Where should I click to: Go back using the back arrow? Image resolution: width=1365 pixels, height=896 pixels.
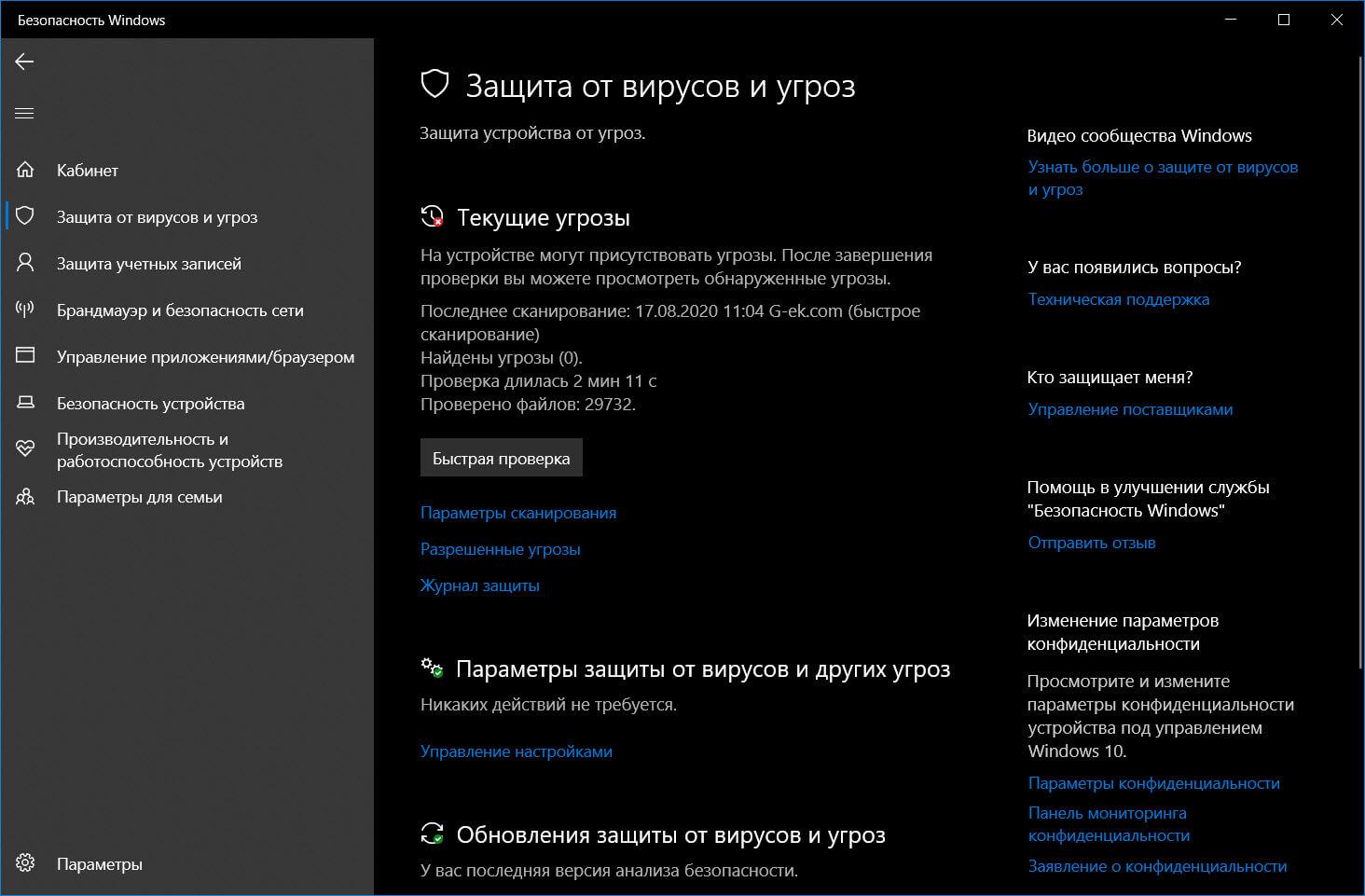coord(24,62)
